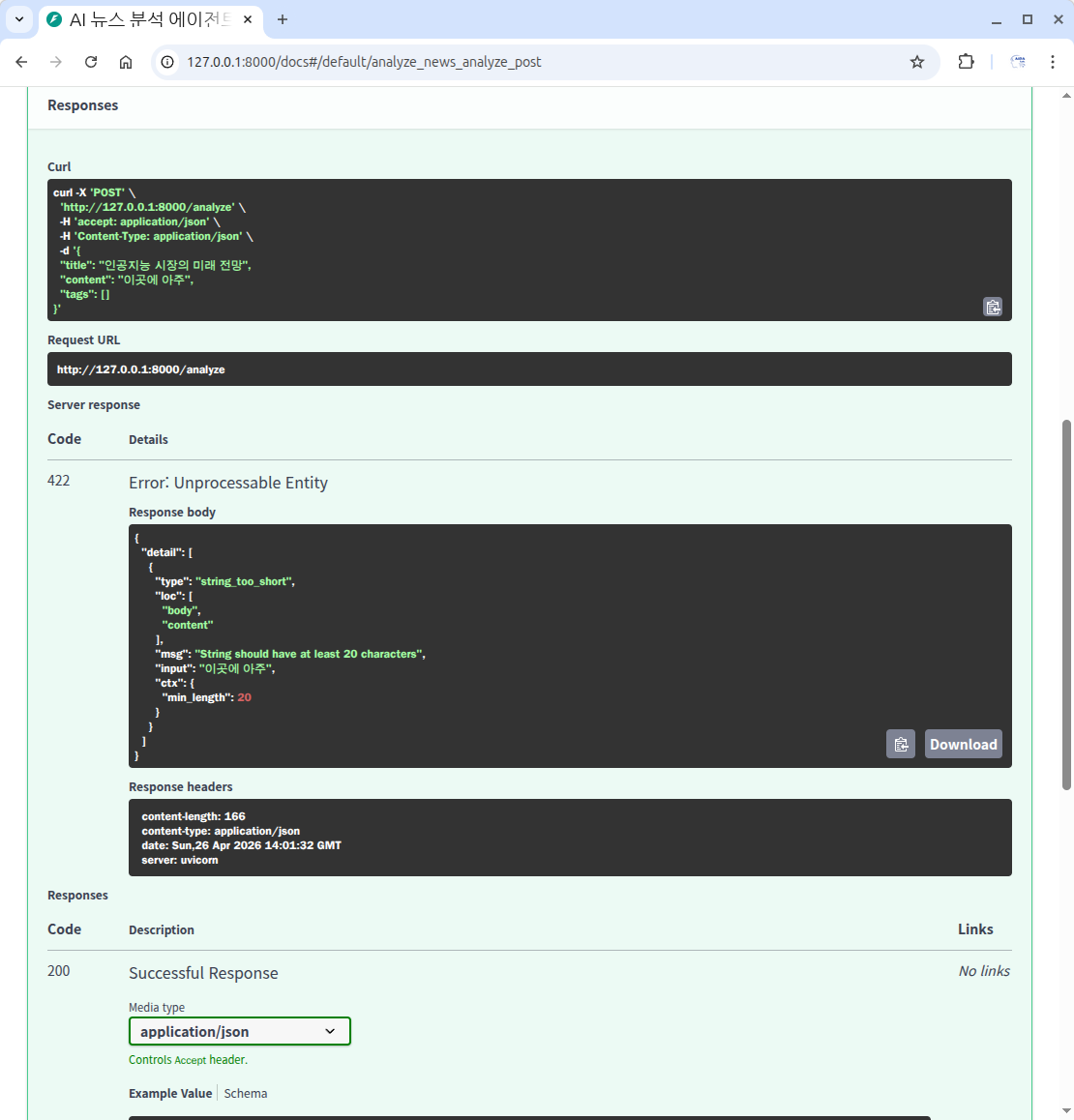Open the profile avatar button
This screenshot has width=1074, height=1120.
pos(1018,62)
